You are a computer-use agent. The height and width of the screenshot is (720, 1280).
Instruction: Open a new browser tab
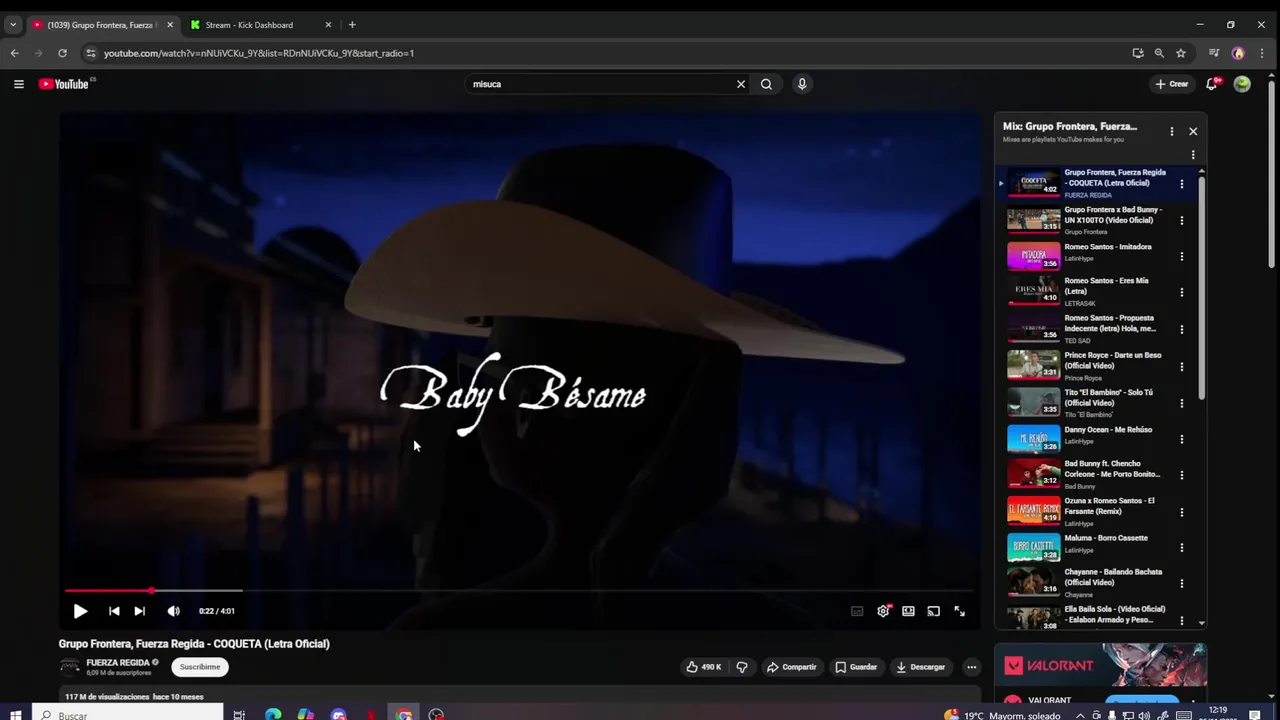[x=352, y=25]
